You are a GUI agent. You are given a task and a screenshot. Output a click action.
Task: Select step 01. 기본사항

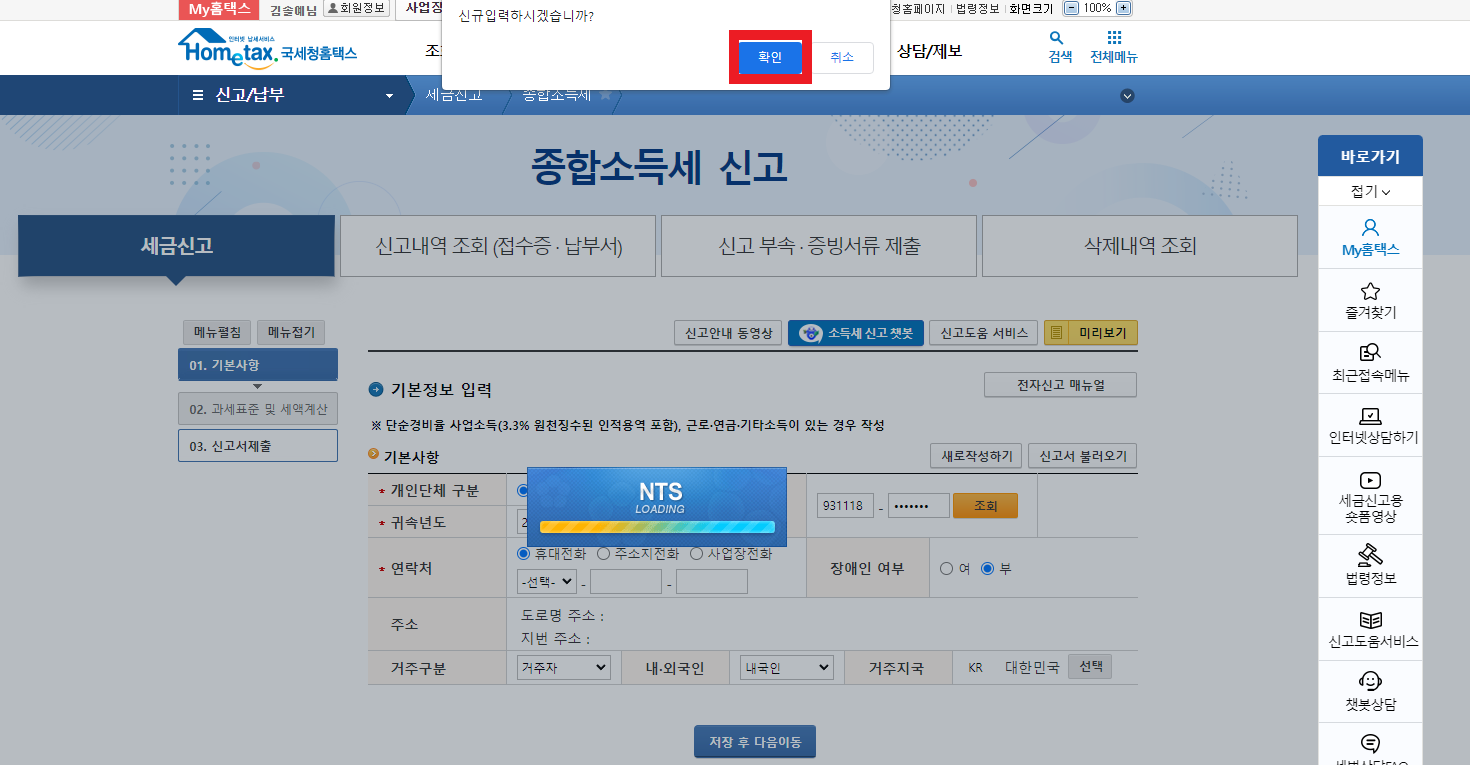[258, 365]
